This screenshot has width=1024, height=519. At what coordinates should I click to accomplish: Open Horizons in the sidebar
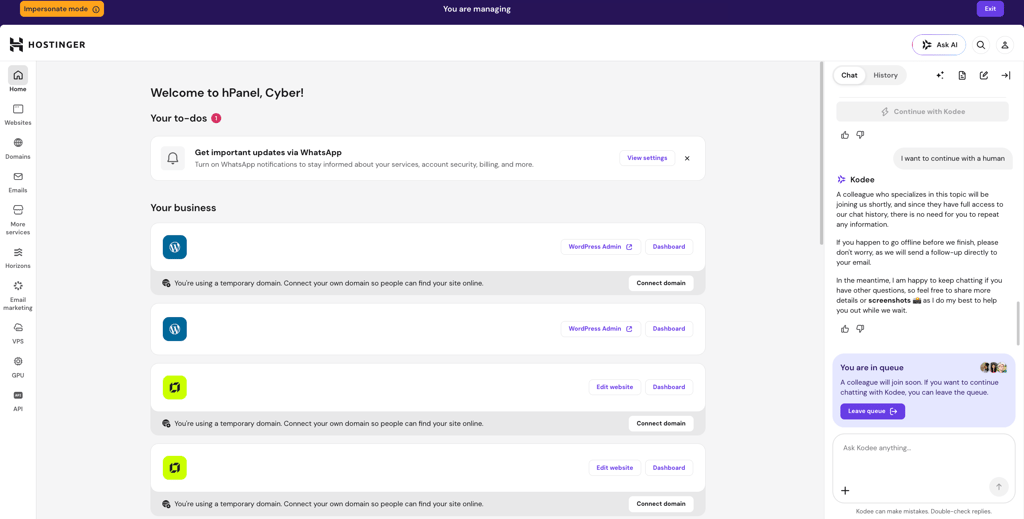(18, 257)
